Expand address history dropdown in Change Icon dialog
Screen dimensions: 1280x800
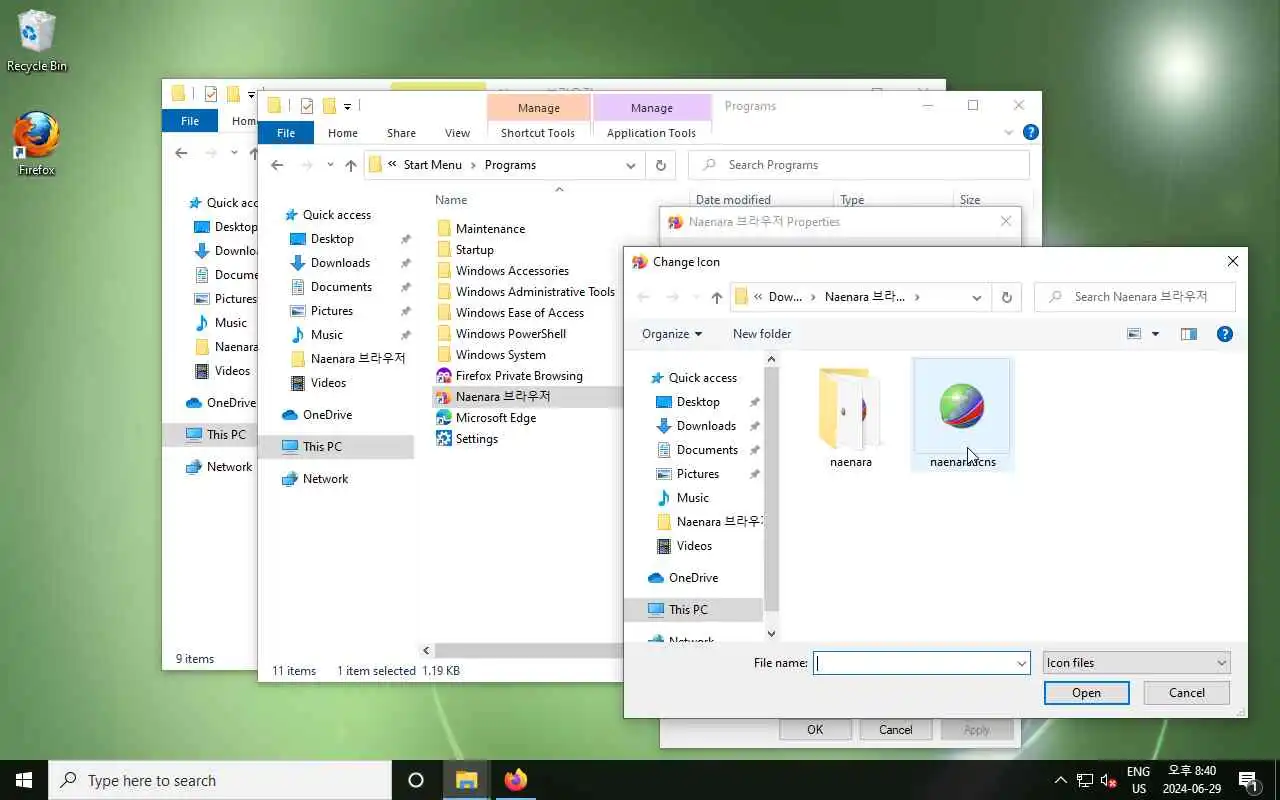[x=976, y=297]
